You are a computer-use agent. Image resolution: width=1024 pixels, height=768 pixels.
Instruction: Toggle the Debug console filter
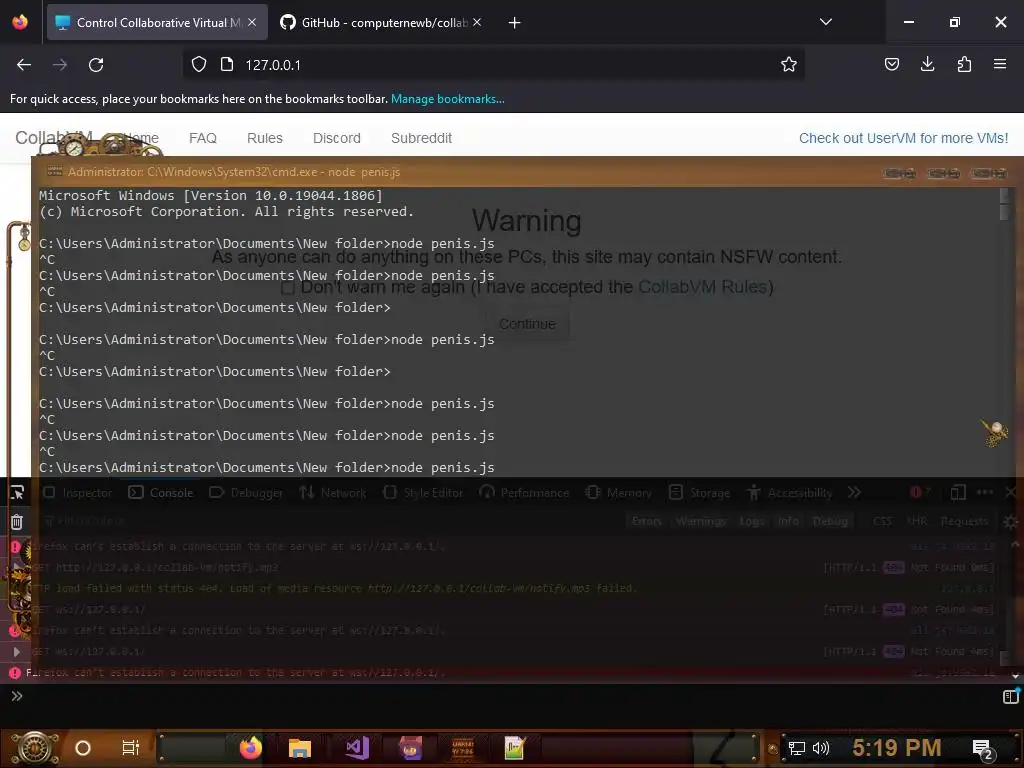[x=829, y=520]
